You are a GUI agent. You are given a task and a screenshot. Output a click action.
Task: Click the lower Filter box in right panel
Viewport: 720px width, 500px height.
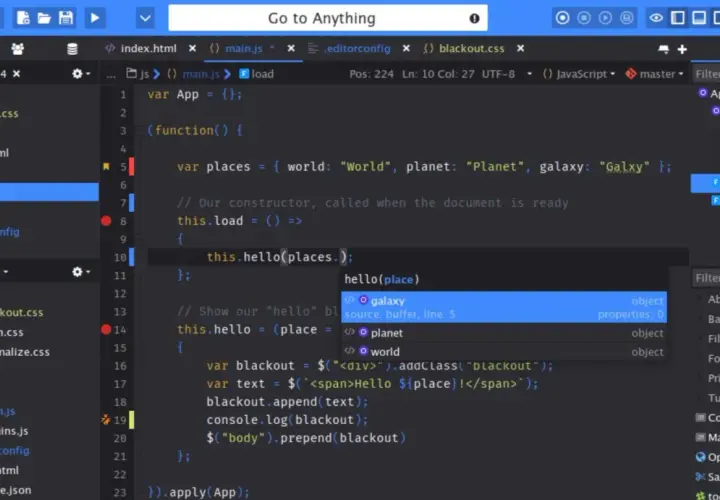706,278
